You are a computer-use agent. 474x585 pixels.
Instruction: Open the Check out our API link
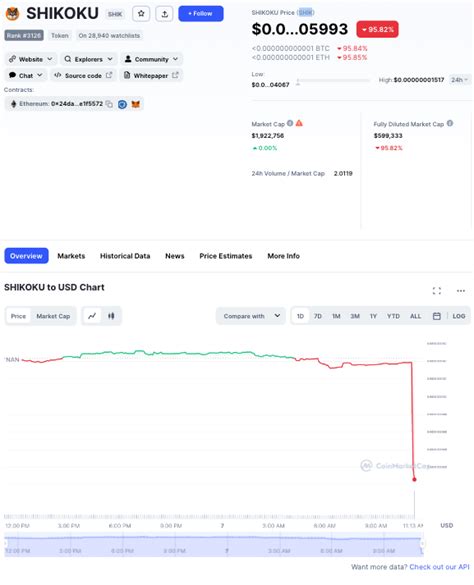[x=439, y=567]
